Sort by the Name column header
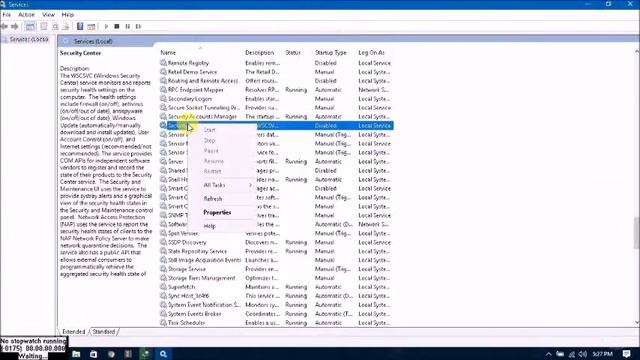Viewport: 640px width, 360px height. click(x=168, y=53)
